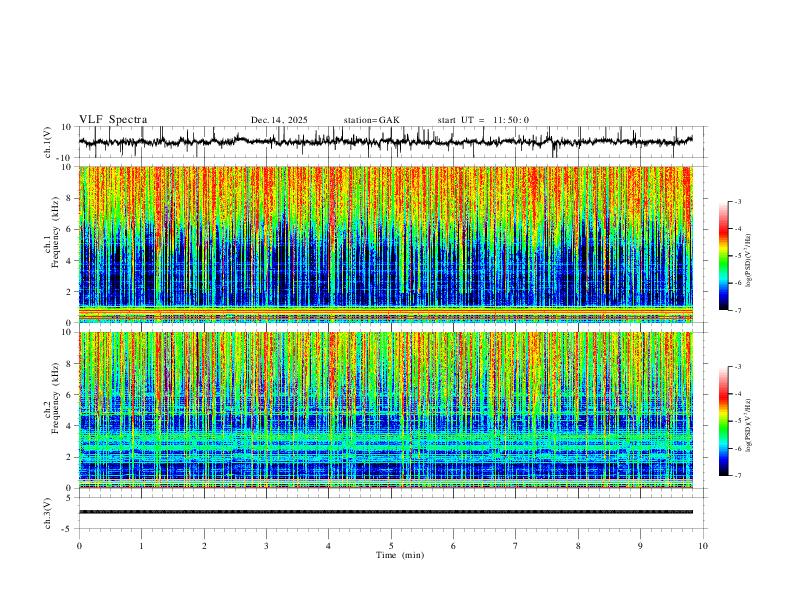Click the time axis tick label "9"
This screenshot has height=612, width=792.
(640, 546)
